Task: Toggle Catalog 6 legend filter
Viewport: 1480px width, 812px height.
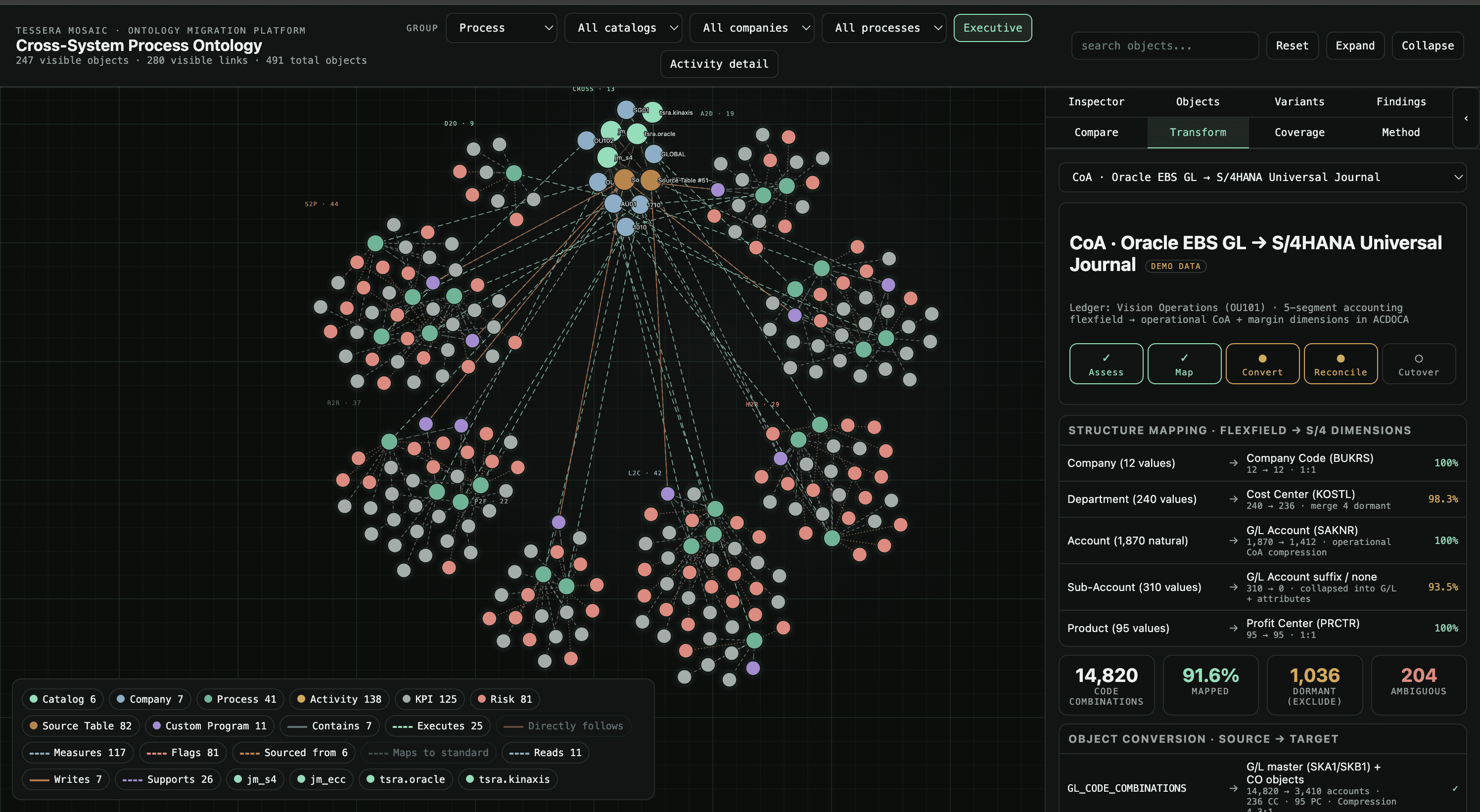Action: [x=63, y=699]
